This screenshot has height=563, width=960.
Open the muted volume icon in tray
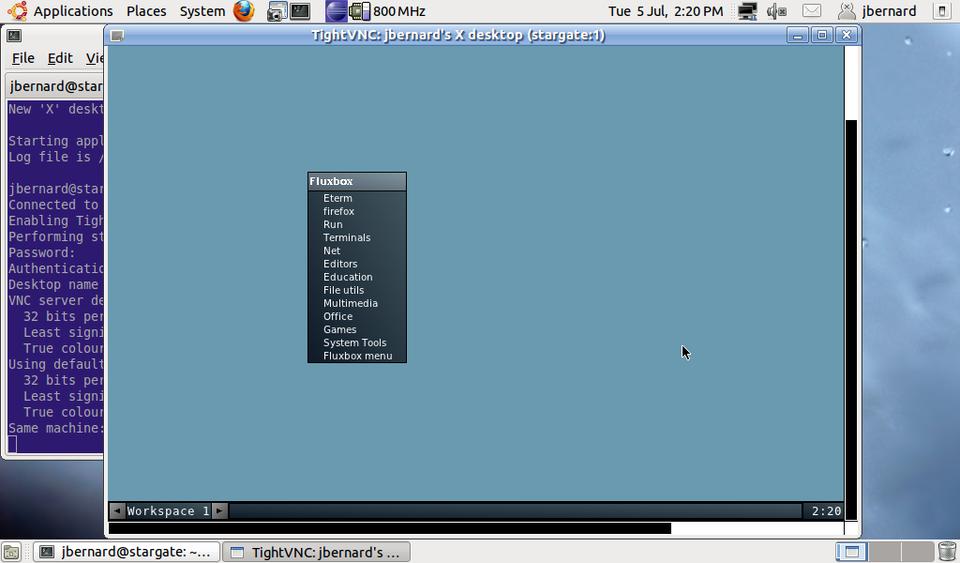[776, 11]
